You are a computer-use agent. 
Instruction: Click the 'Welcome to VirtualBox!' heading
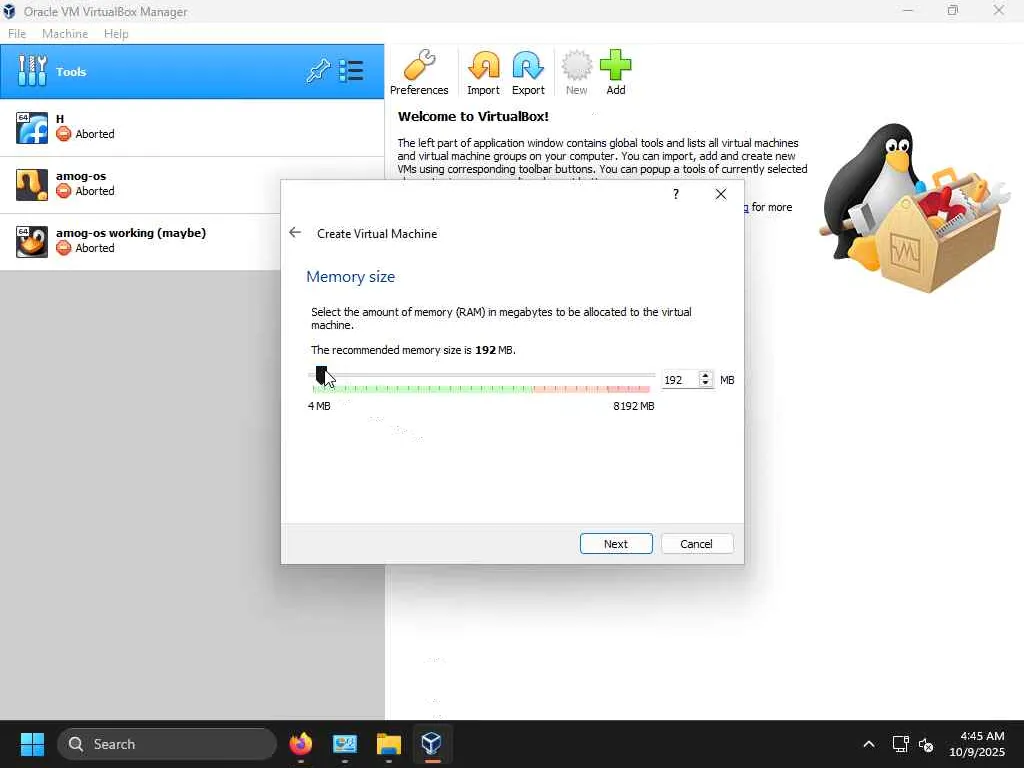[x=473, y=116]
